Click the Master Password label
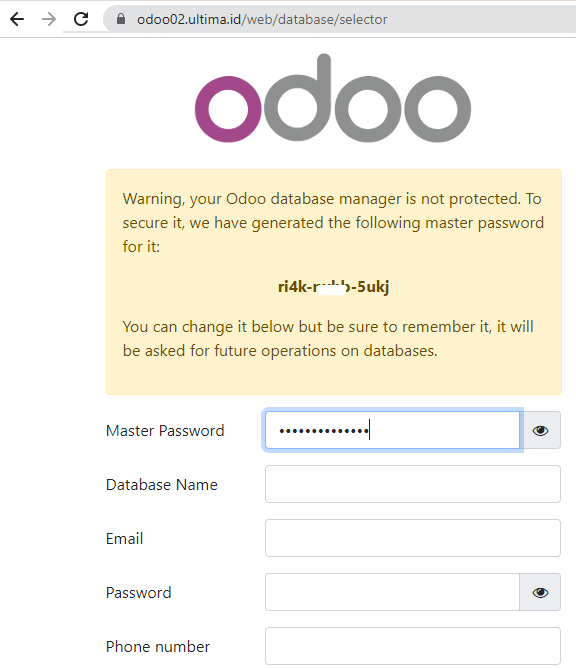Viewport: 576px width, 668px height. pyautogui.click(x=165, y=431)
